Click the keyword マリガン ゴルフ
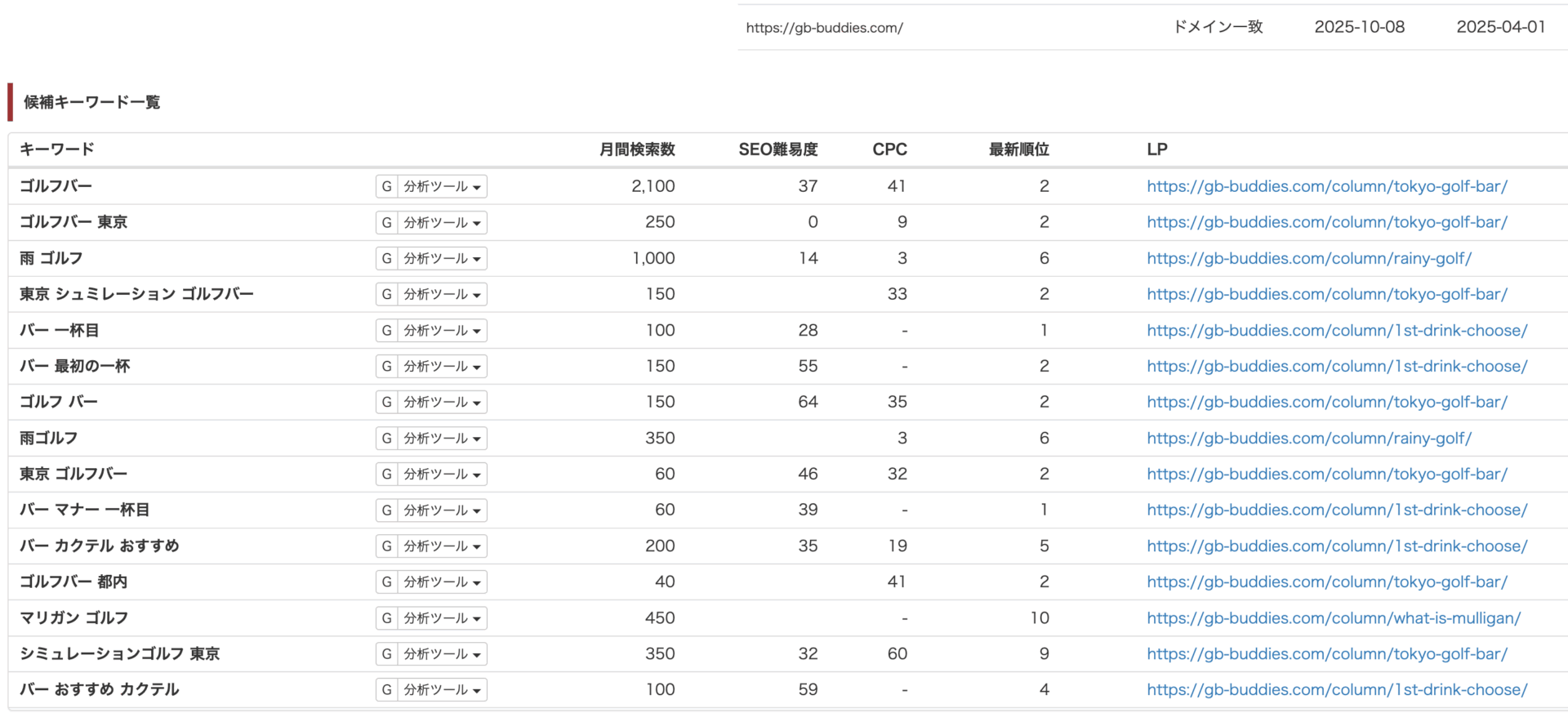This screenshot has width=1568, height=713. (74, 617)
